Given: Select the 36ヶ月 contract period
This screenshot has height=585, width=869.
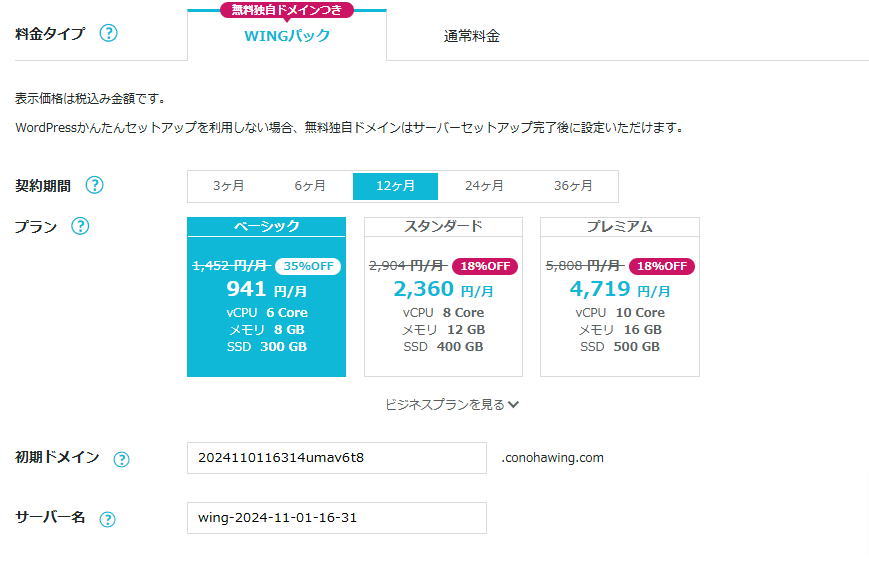Looking at the screenshot, I should tap(573, 186).
